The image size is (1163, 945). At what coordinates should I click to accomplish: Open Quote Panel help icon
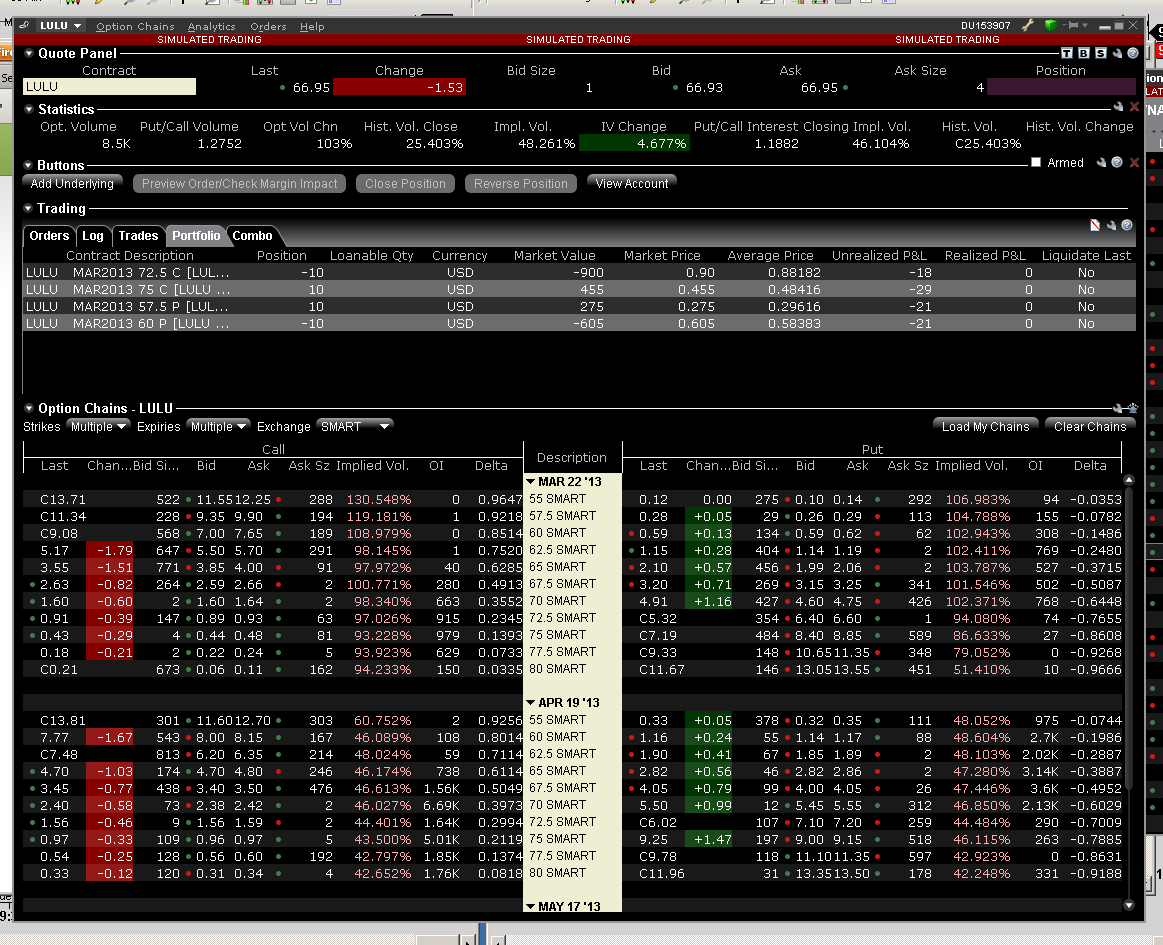tap(1133, 53)
